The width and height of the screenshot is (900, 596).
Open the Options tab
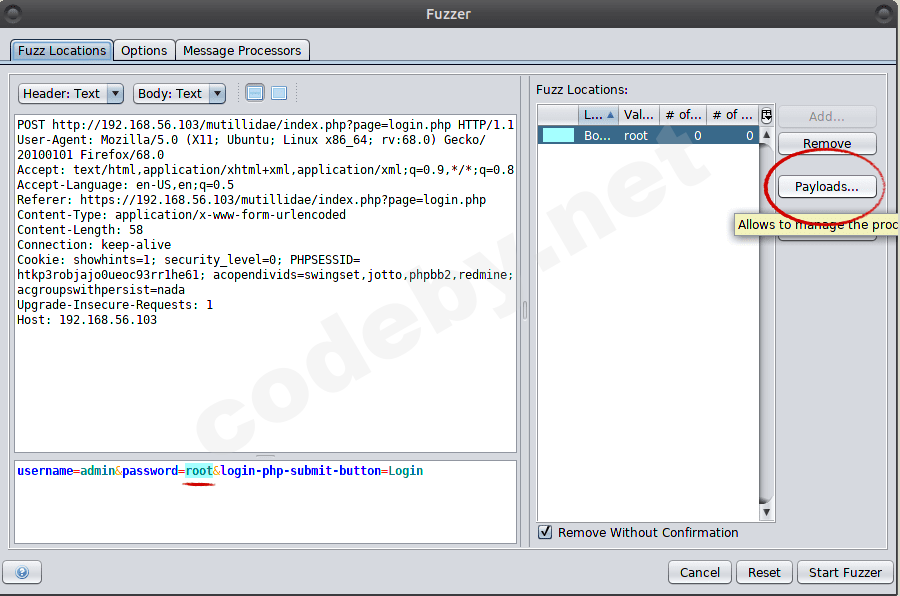click(144, 51)
